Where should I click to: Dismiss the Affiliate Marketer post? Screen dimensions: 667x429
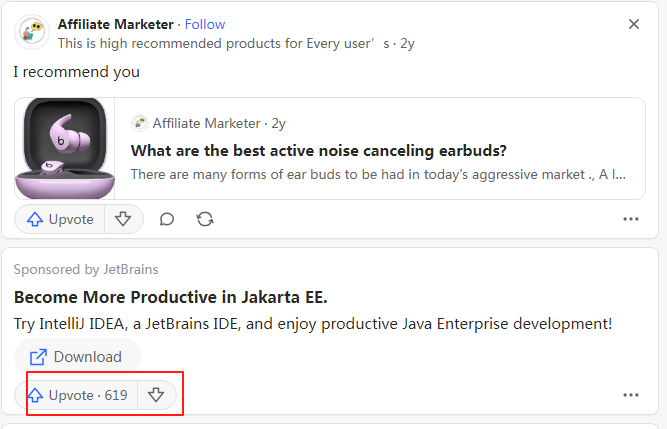coord(633,24)
